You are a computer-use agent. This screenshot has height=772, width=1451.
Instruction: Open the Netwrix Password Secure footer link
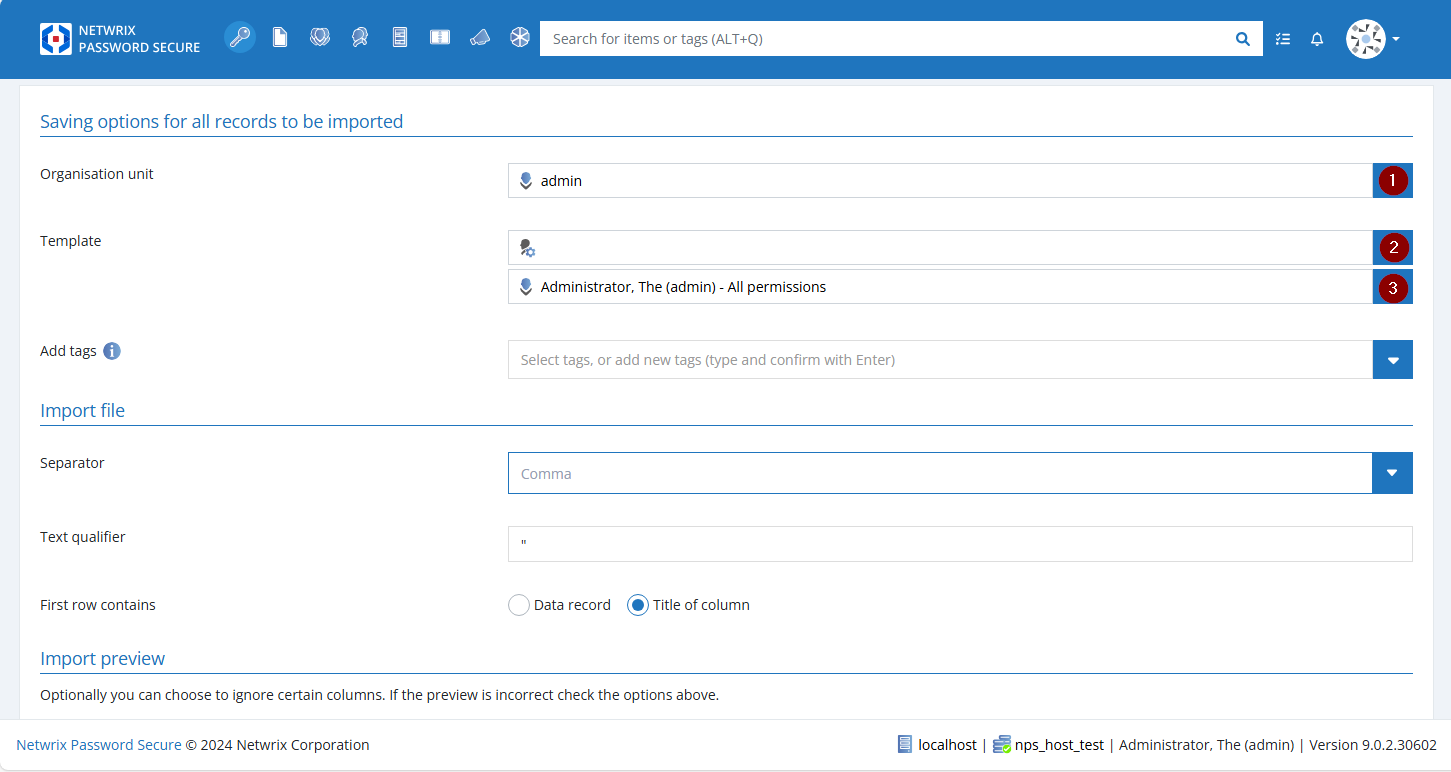click(x=99, y=745)
